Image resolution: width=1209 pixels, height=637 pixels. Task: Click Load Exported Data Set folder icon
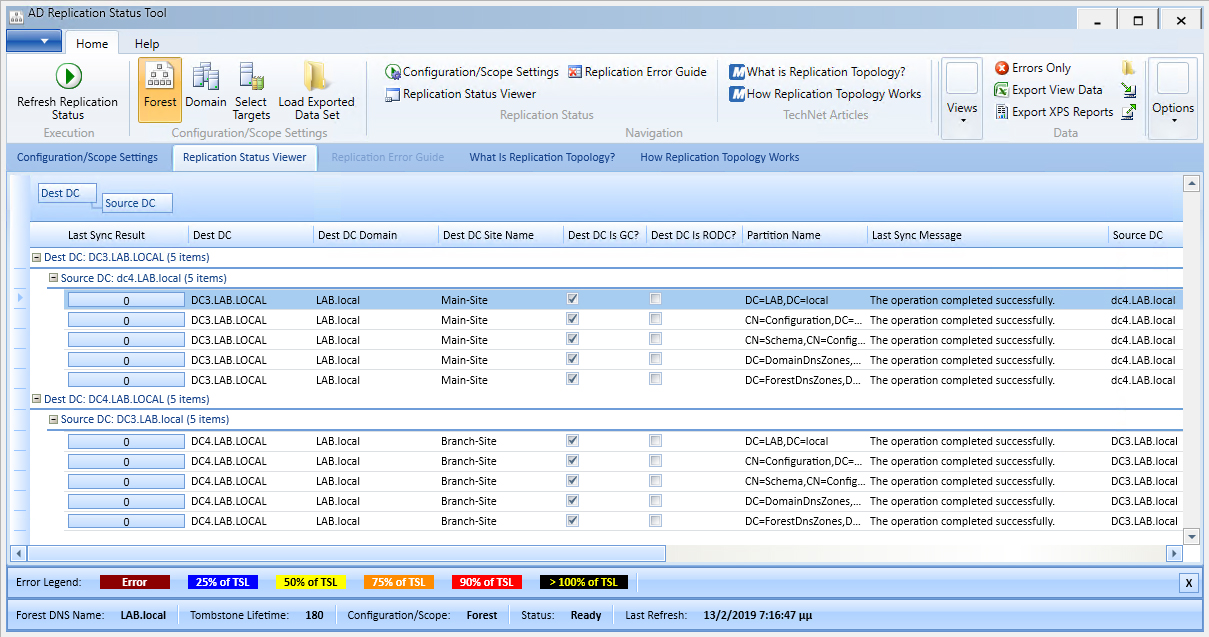(316, 77)
